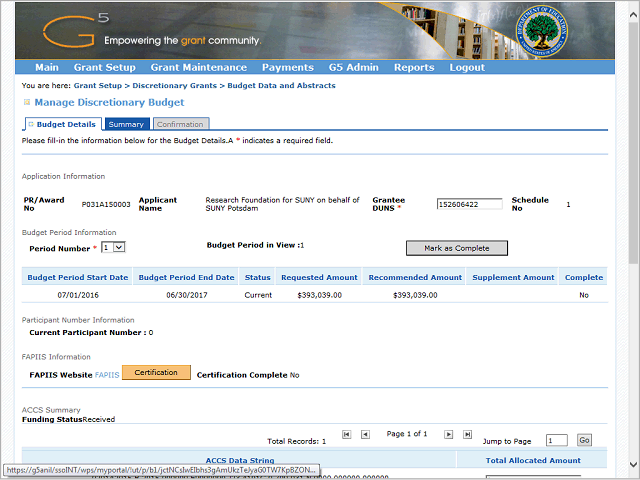Click Logout in the navigation bar
This screenshot has height=480, width=640.
(x=467, y=67)
